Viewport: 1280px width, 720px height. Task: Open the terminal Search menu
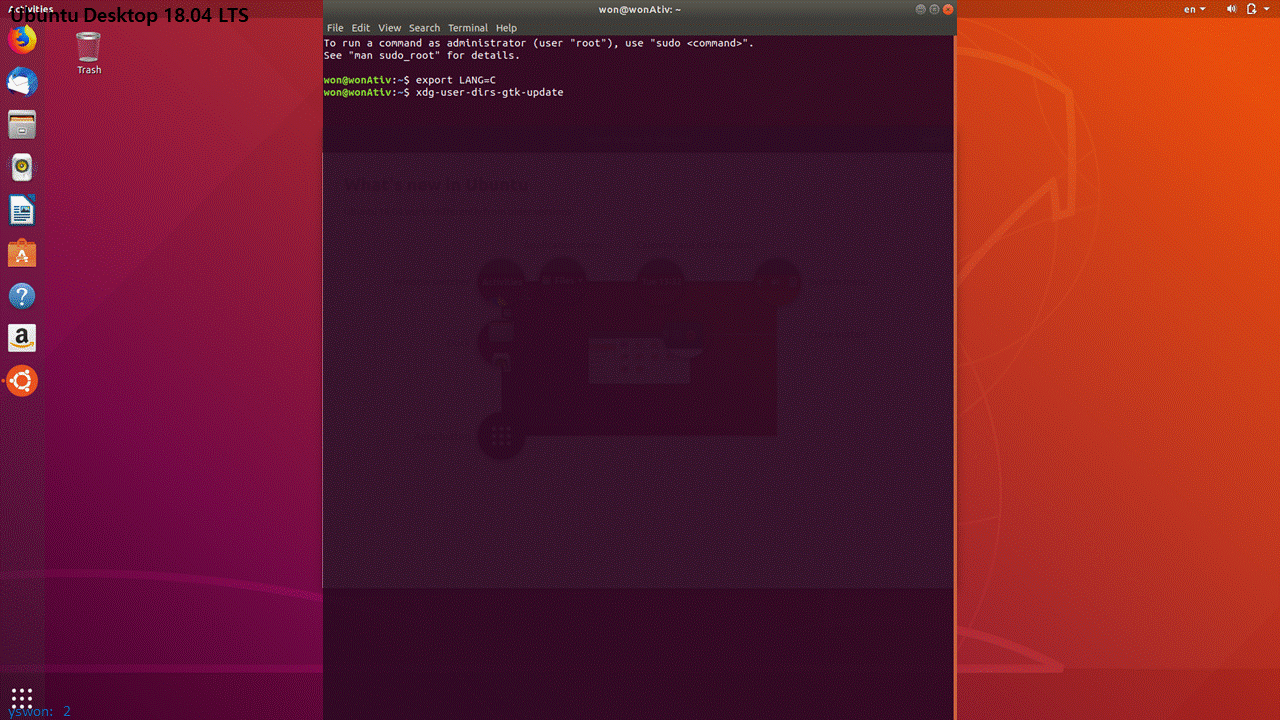[424, 28]
